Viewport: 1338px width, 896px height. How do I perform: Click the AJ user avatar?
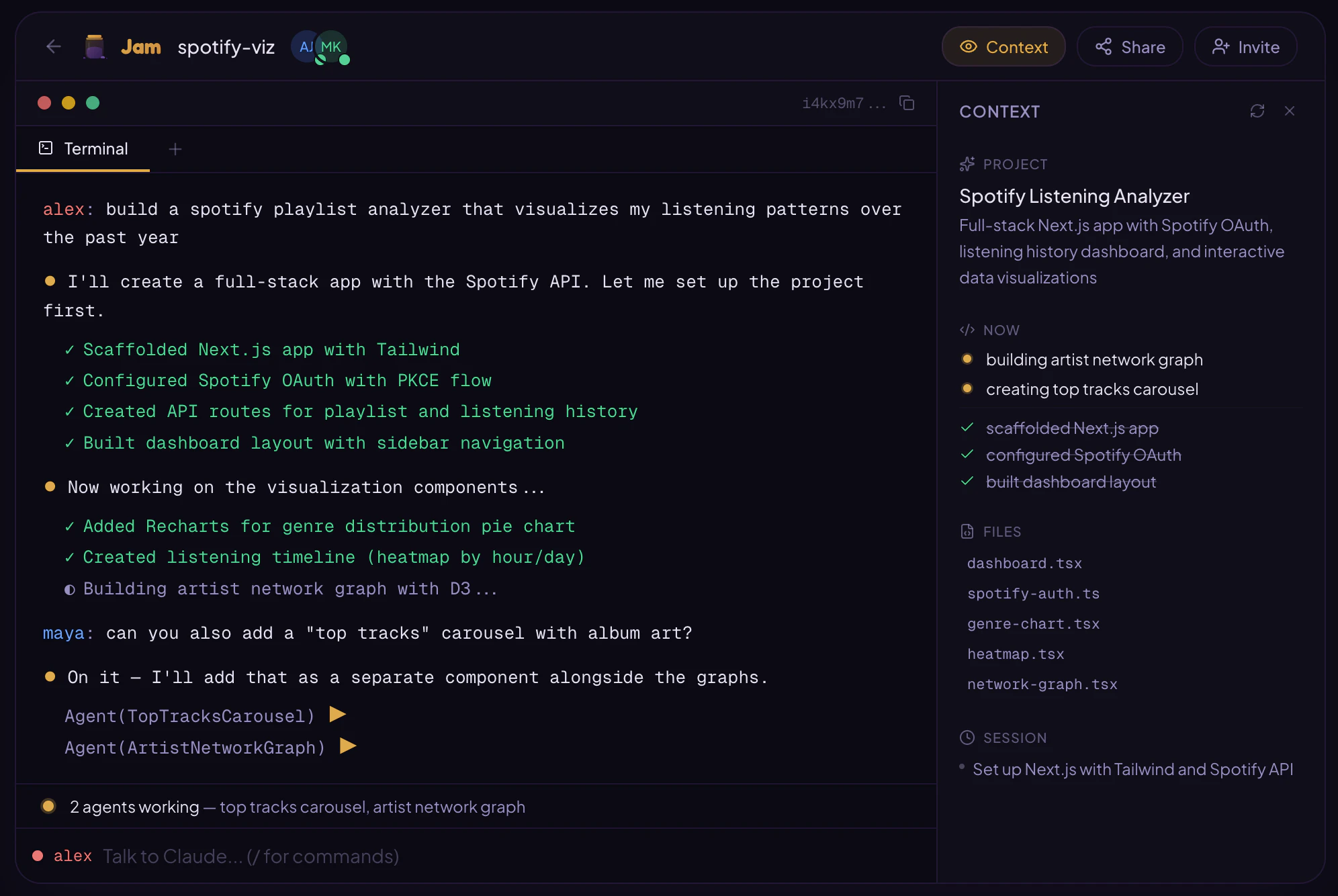point(304,46)
